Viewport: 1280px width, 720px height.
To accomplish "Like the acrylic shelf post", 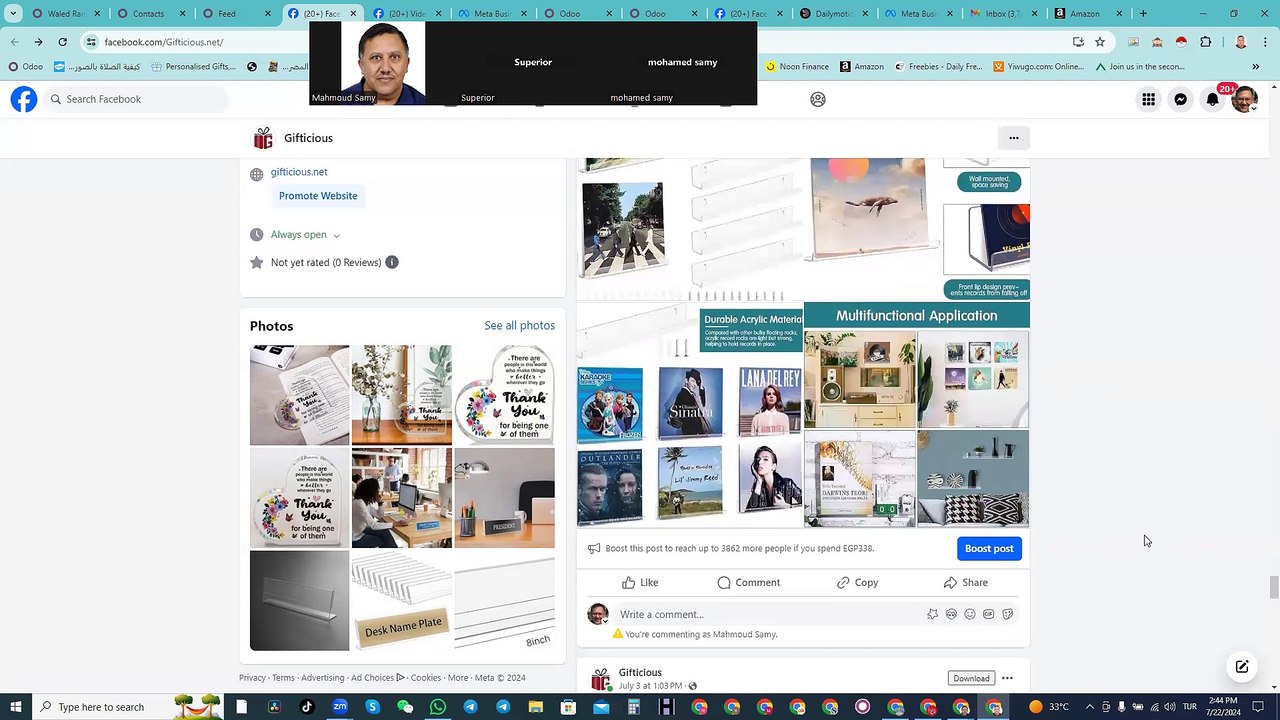I will (640, 582).
